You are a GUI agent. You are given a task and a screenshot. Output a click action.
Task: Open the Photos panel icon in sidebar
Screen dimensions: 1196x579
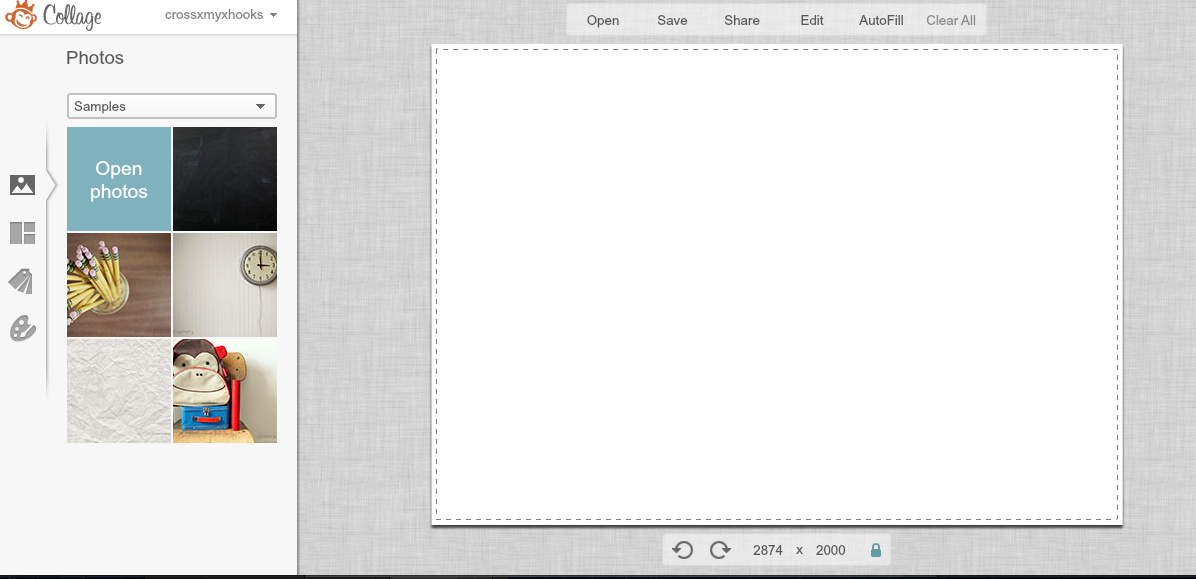click(x=22, y=185)
